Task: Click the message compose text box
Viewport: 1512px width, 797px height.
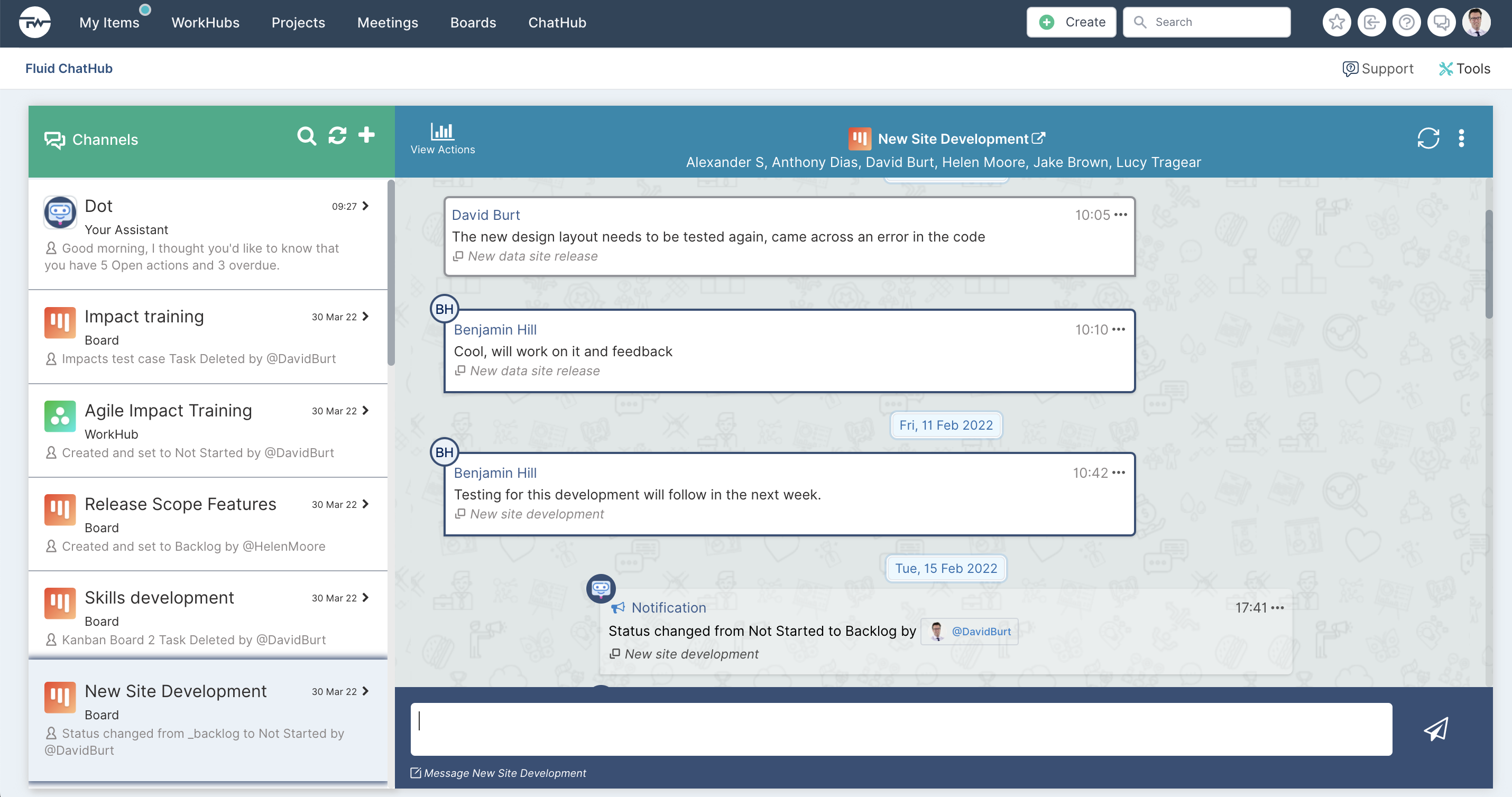Action: point(901,729)
